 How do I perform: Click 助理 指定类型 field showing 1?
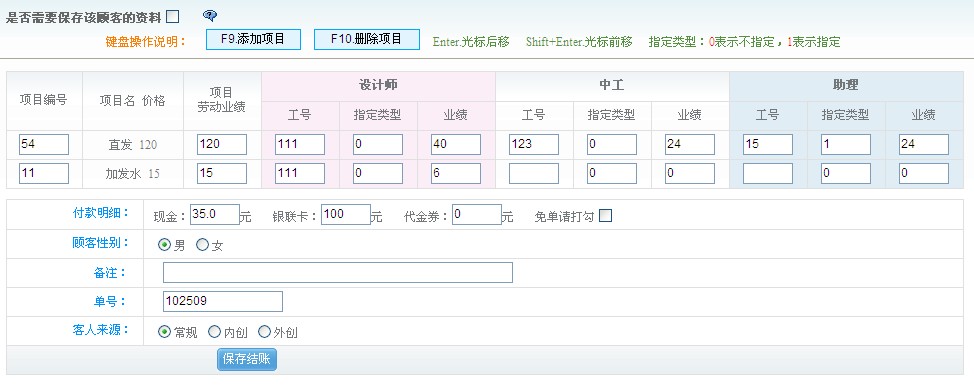click(x=845, y=145)
